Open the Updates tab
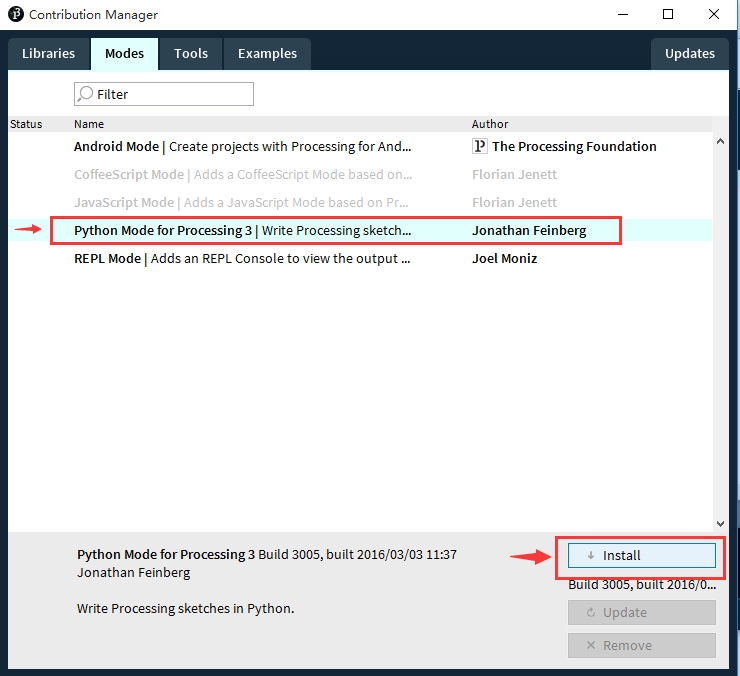This screenshot has width=740, height=676. tap(690, 54)
